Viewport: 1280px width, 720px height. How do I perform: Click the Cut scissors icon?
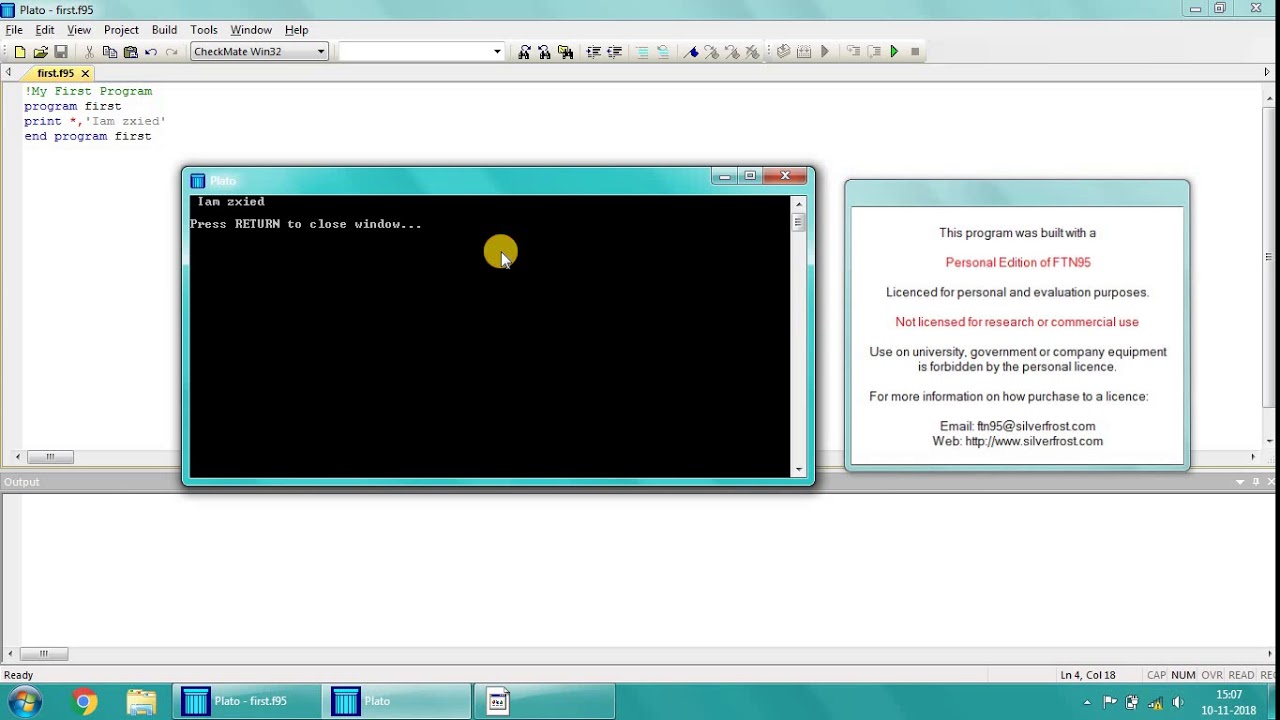point(89,52)
